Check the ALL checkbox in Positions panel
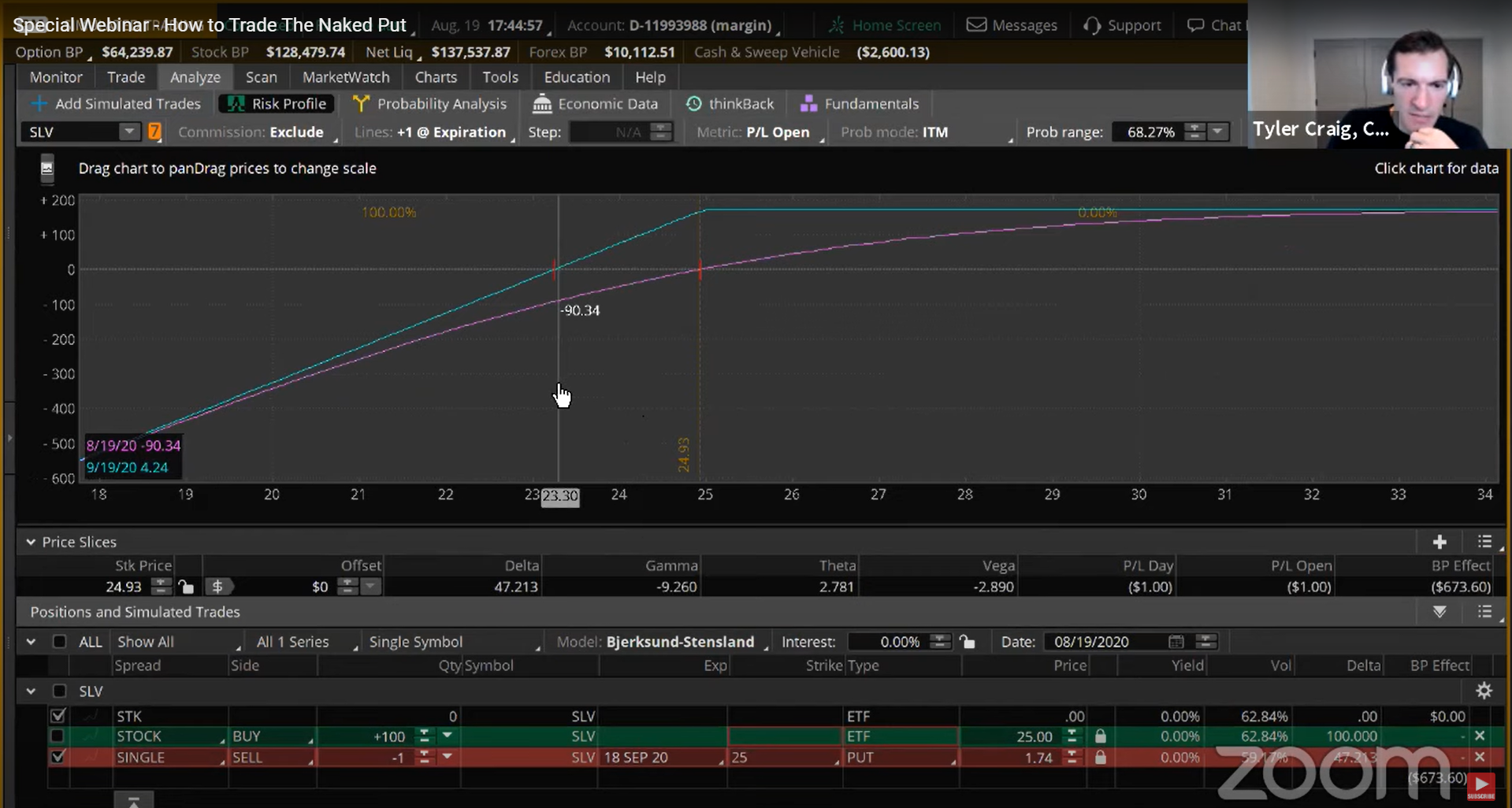The image size is (1512, 808). pos(60,641)
